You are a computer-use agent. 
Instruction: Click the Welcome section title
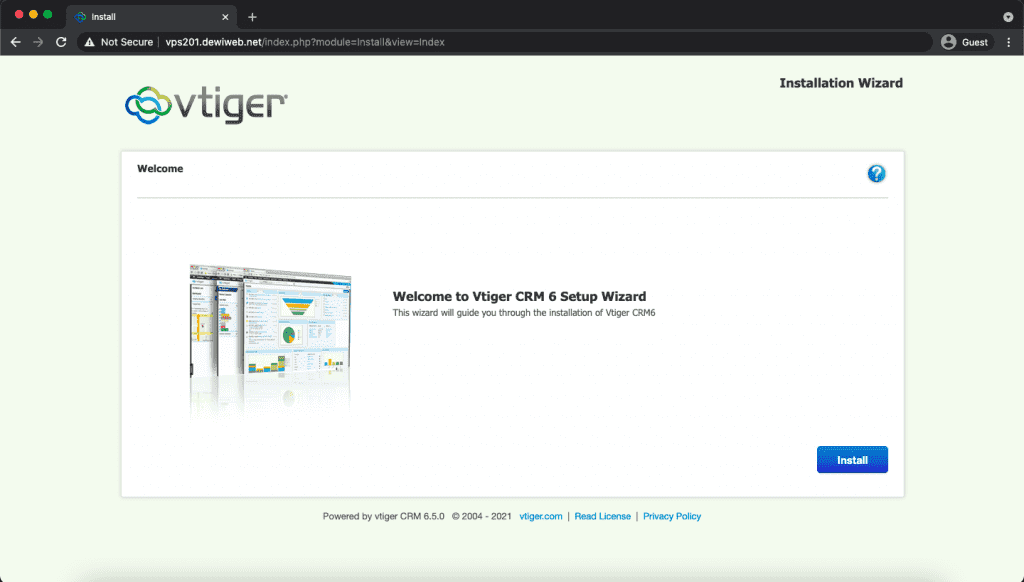(x=160, y=169)
